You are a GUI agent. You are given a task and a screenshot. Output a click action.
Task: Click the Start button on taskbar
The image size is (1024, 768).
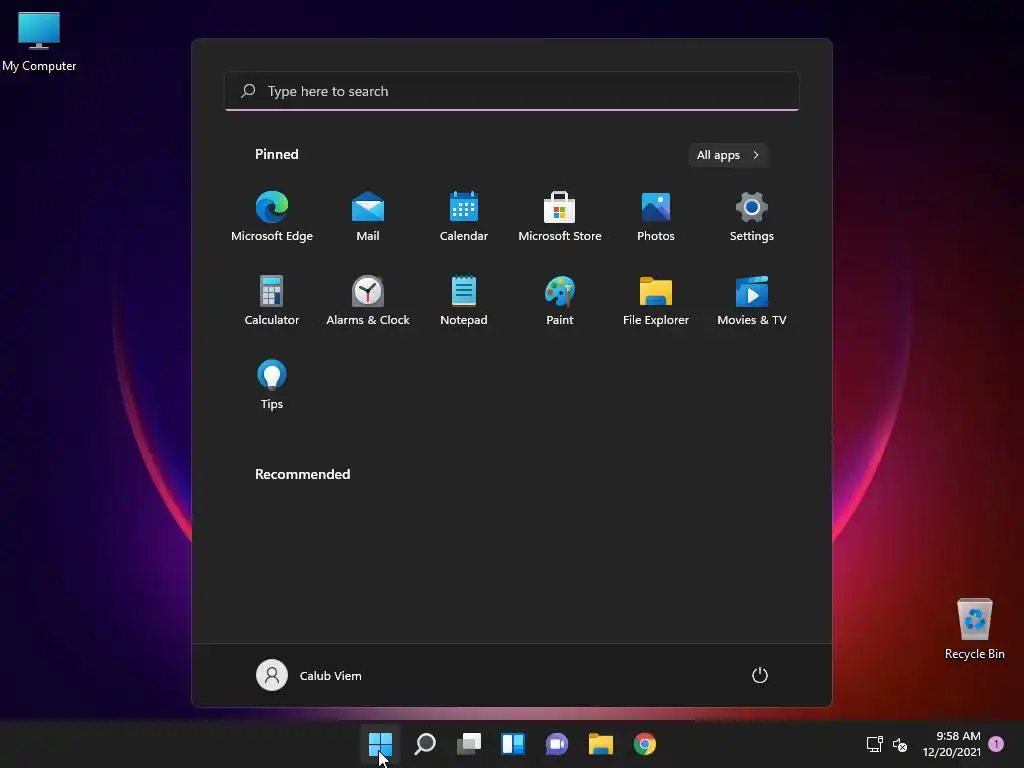point(380,744)
